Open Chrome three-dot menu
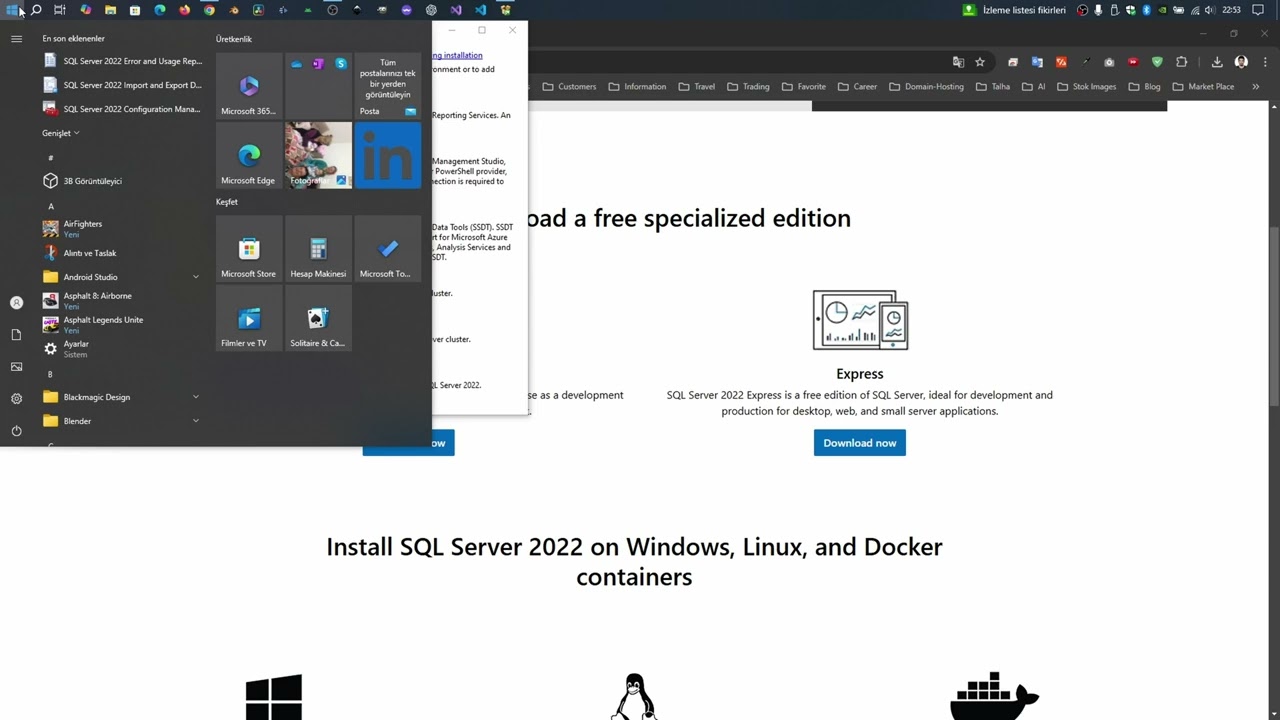The width and height of the screenshot is (1280, 720). [x=1264, y=62]
